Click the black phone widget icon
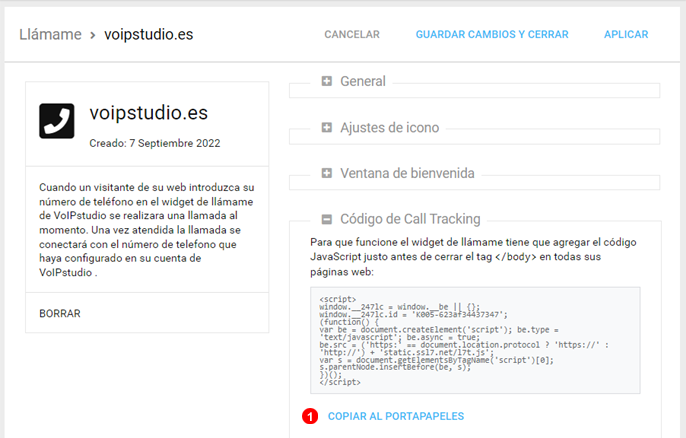The width and height of the screenshot is (686, 438). click(56, 121)
